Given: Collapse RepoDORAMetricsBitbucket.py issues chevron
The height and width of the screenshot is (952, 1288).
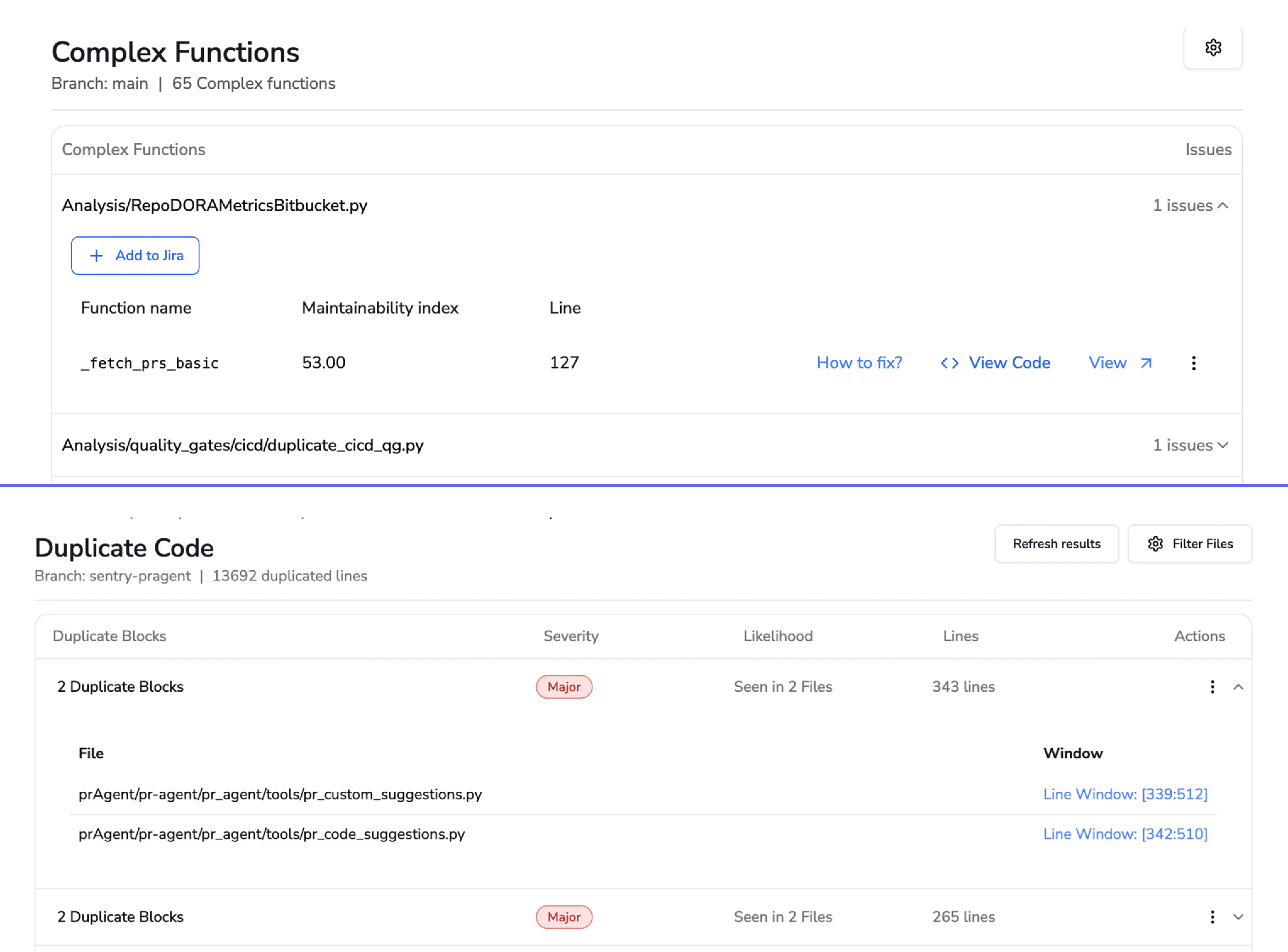Looking at the screenshot, I should (x=1223, y=206).
